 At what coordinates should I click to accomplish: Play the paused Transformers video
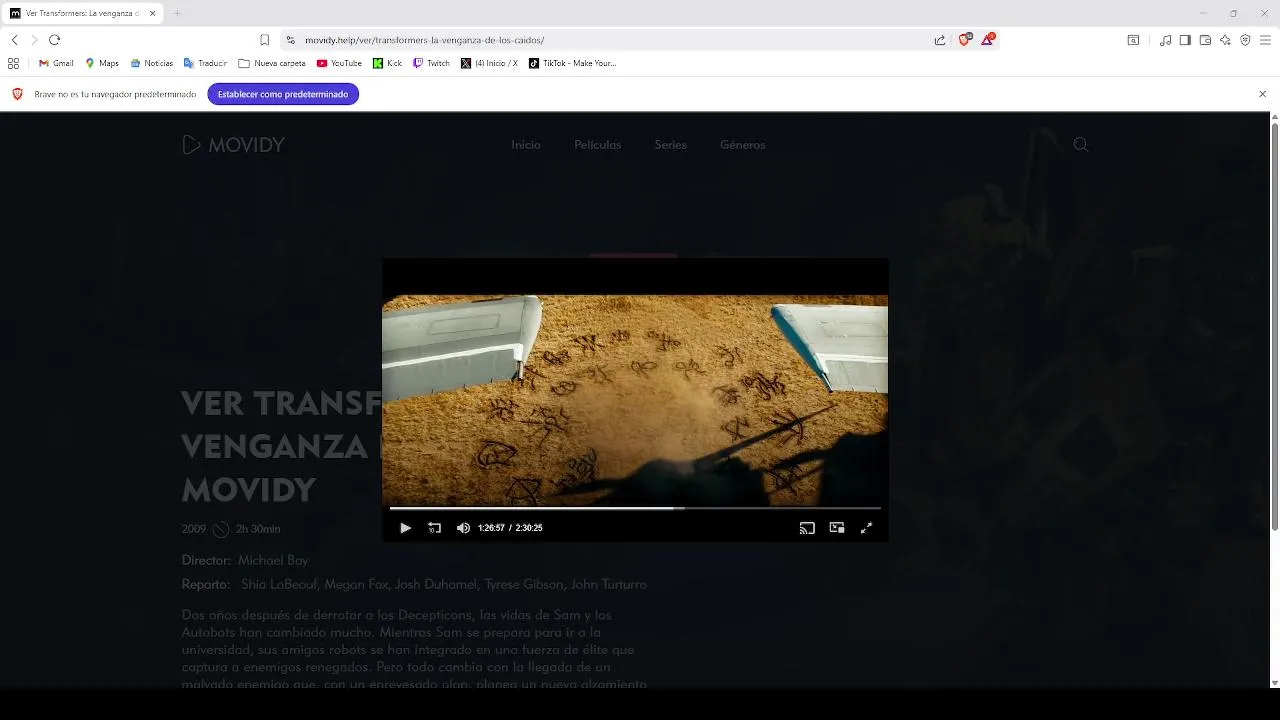pyautogui.click(x=405, y=528)
